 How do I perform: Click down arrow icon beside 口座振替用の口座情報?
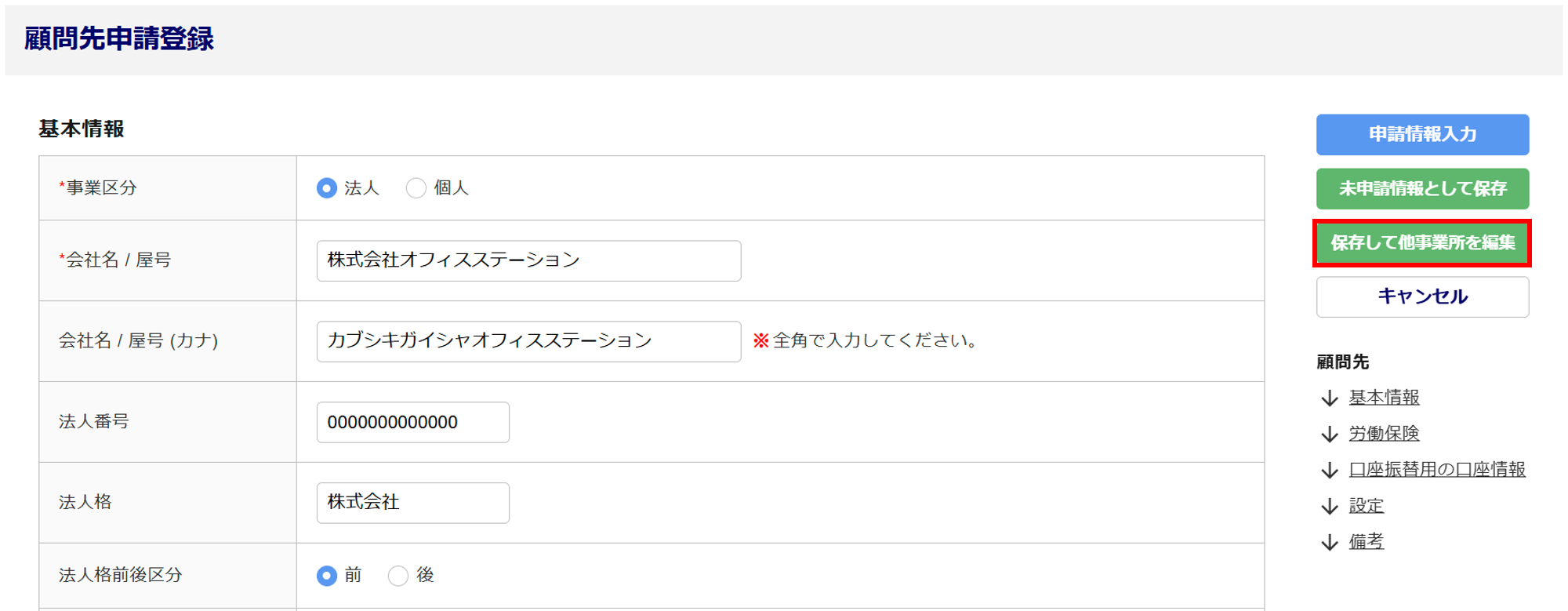(x=1329, y=471)
